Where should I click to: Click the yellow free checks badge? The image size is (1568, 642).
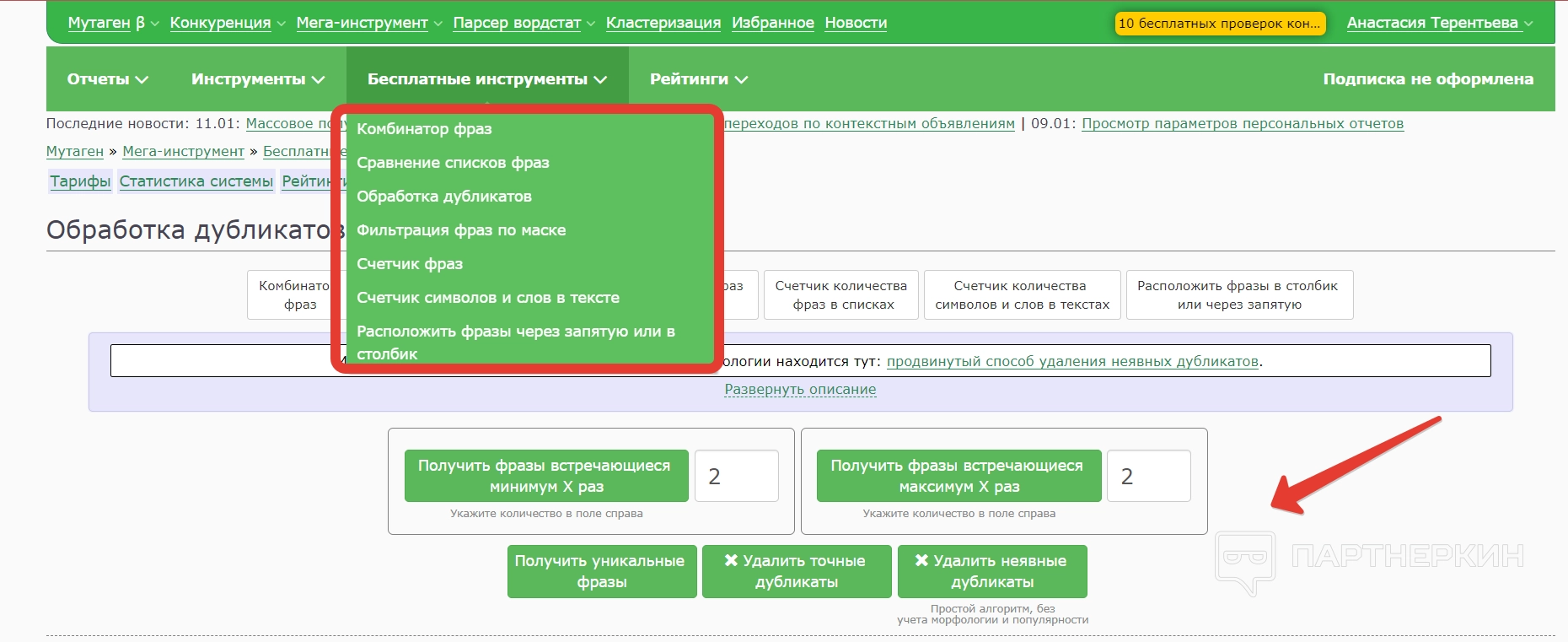(1220, 24)
